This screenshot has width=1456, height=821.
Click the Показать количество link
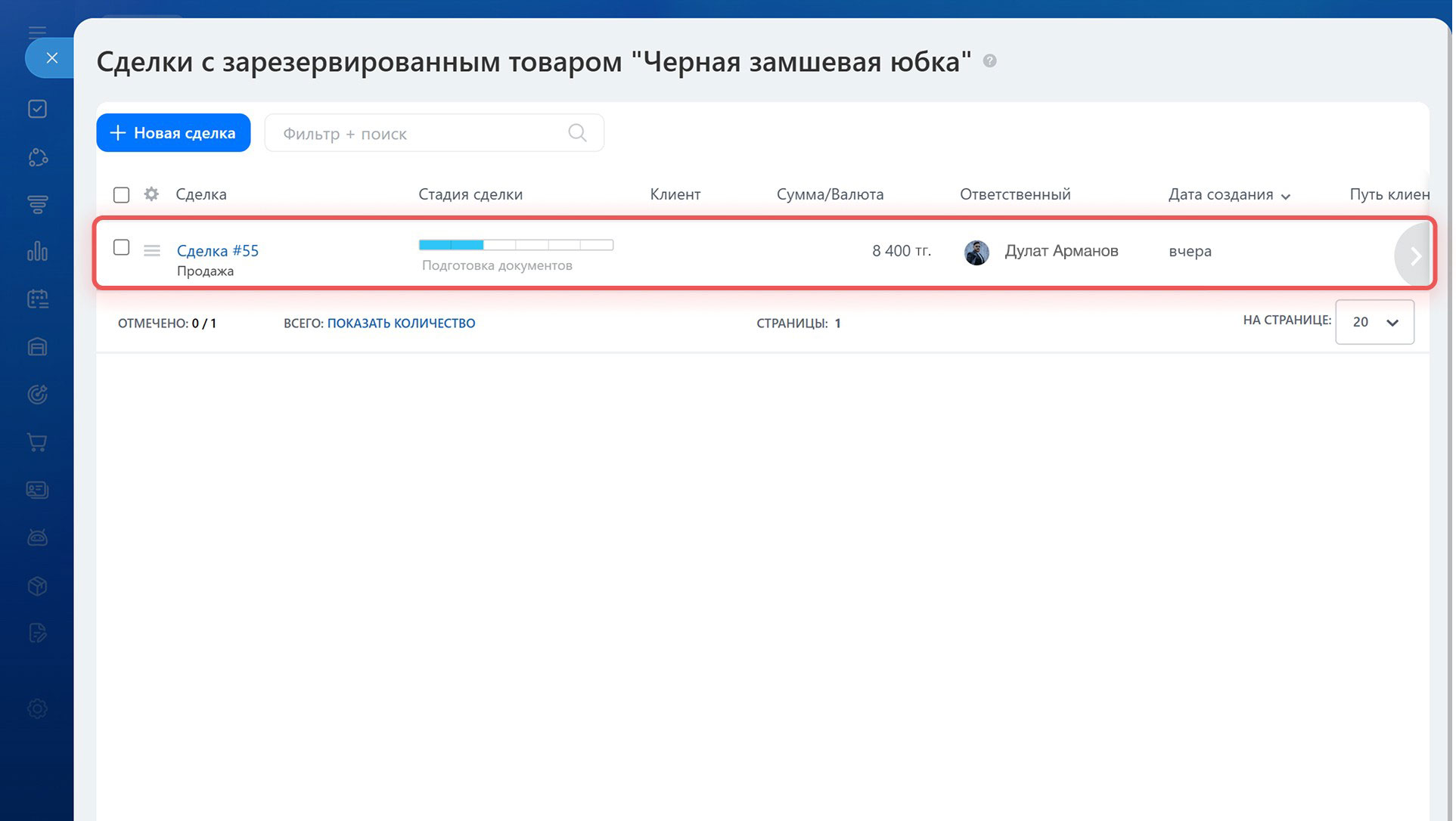[402, 324]
